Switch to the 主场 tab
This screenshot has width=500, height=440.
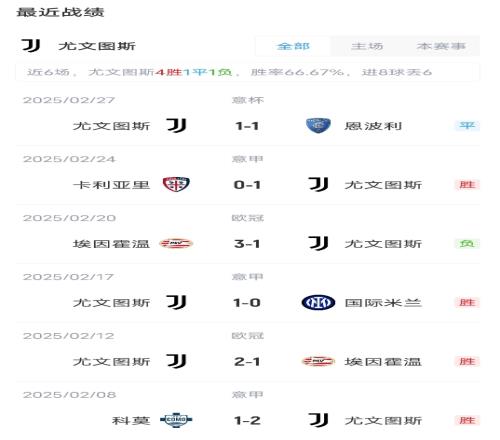[x=367, y=46]
